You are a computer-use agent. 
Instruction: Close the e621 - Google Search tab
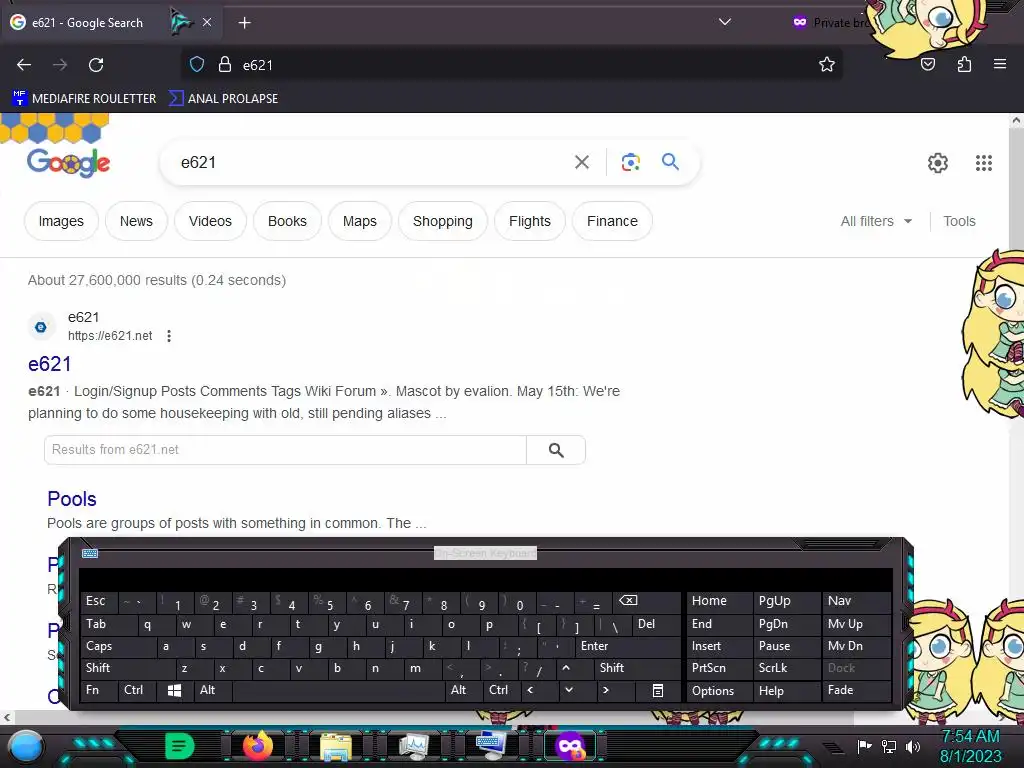coord(206,22)
